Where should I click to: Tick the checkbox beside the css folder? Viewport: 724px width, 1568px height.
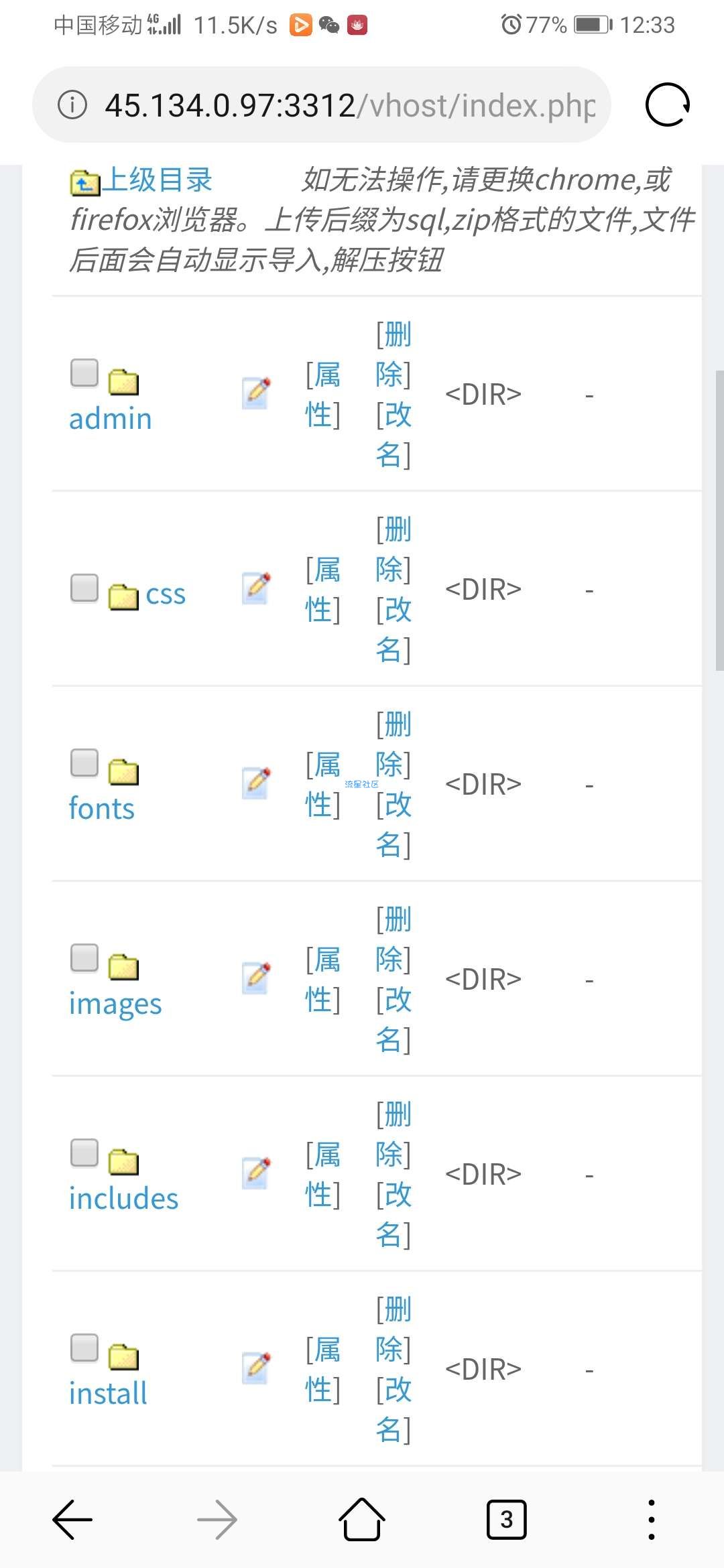point(84,588)
